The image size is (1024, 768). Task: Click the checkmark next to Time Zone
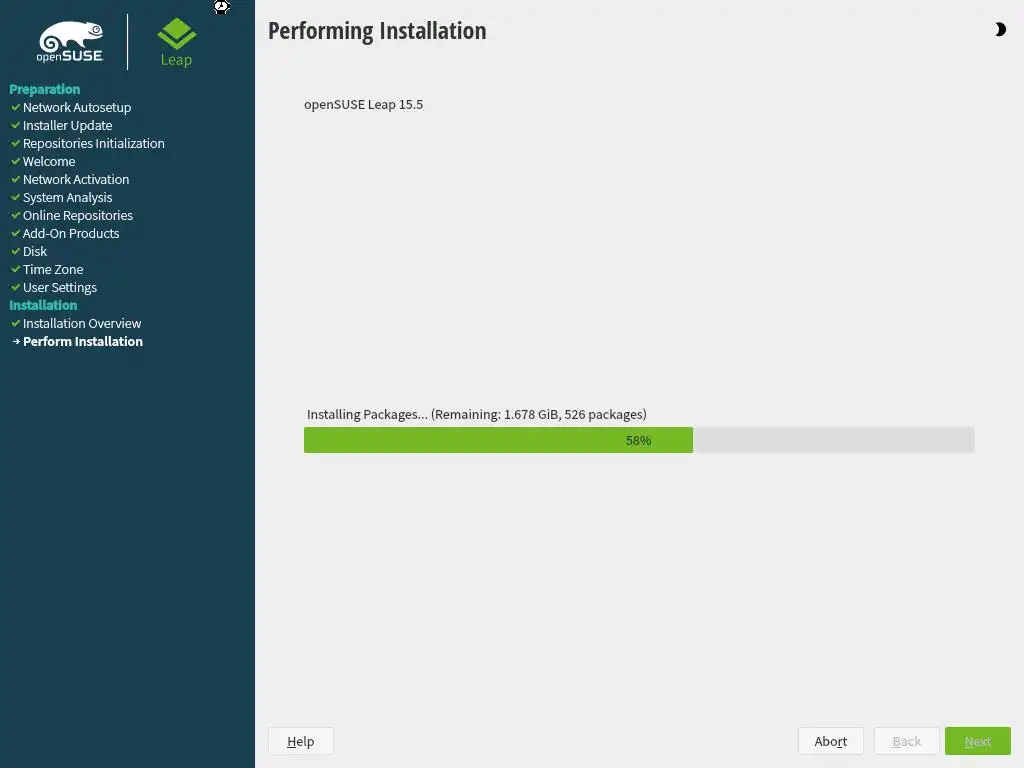pyautogui.click(x=15, y=268)
